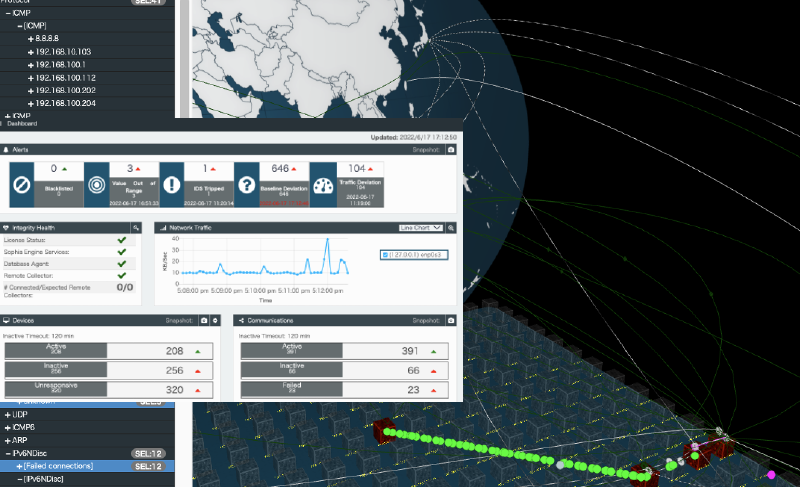The width and height of the screenshot is (800, 487).
Task: Click the IDS Tripped exclamation icon
Action: [173, 186]
